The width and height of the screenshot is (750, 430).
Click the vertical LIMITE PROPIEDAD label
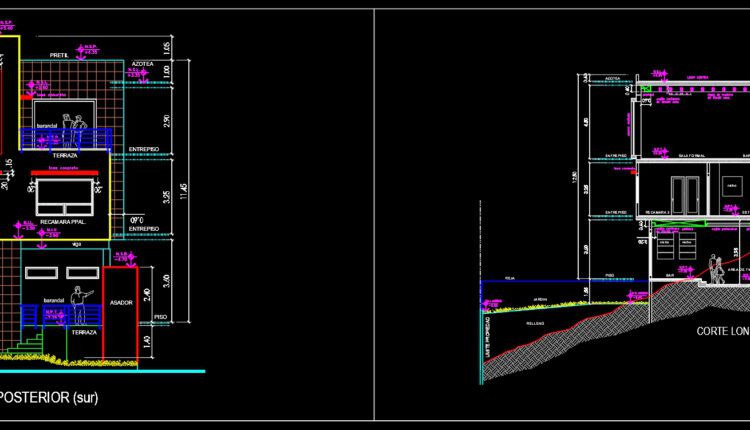[487, 337]
